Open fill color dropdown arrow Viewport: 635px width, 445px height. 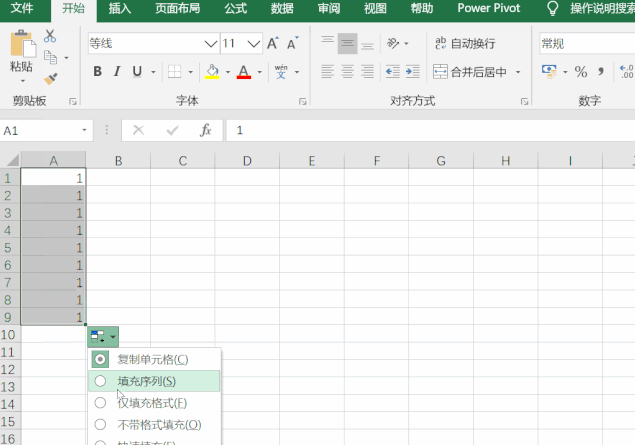[228, 72]
